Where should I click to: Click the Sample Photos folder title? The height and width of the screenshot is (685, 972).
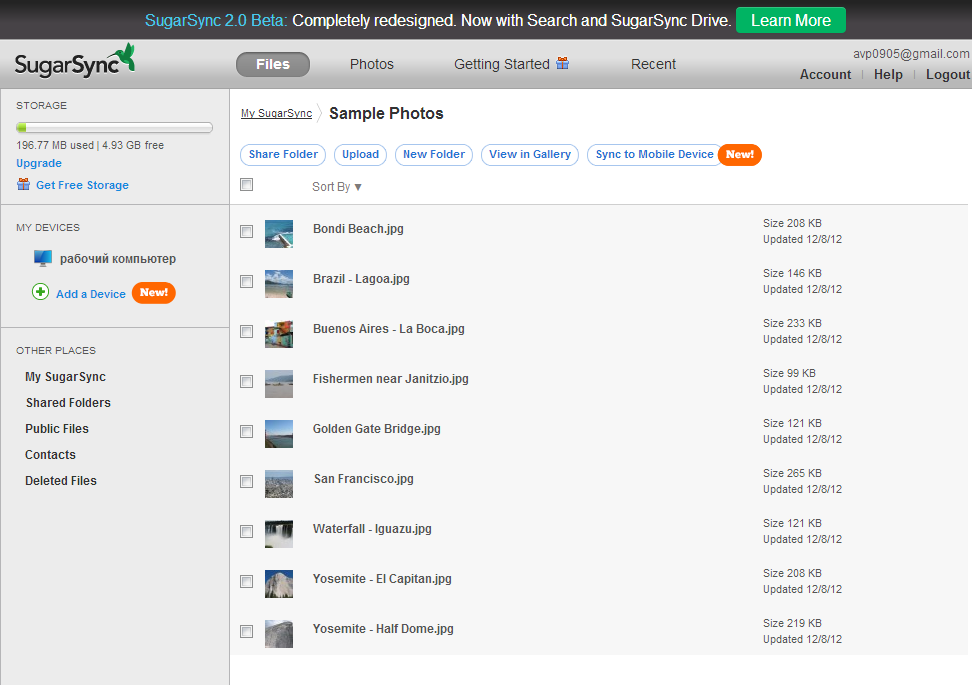point(386,113)
